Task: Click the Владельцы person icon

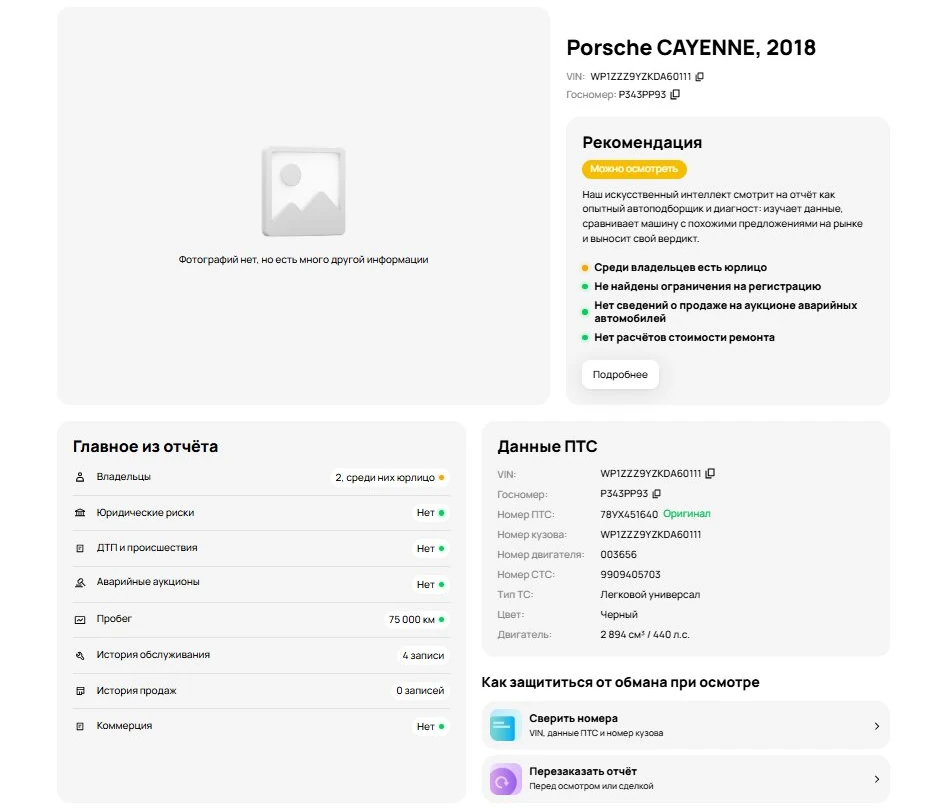Action: click(x=80, y=478)
